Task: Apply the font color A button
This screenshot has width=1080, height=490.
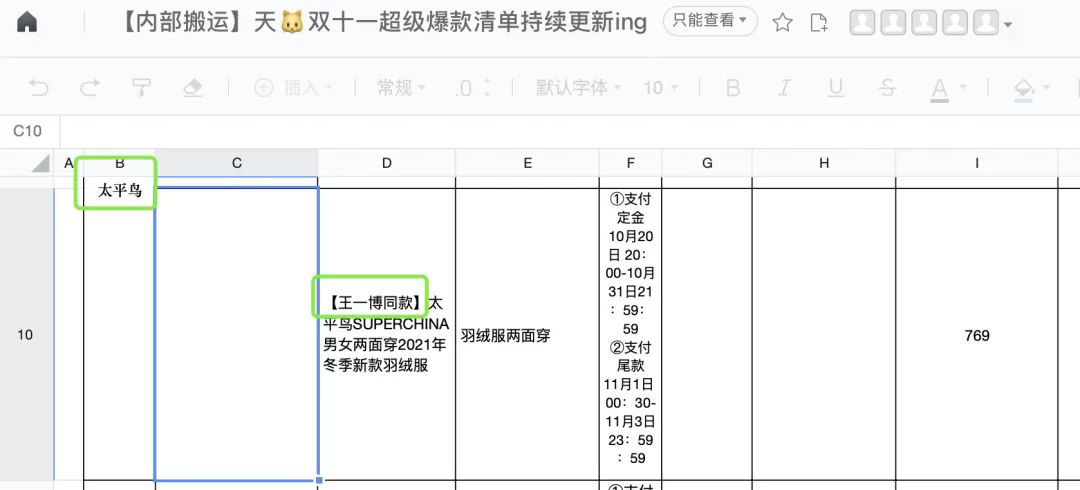Action: tap(939, 89)
